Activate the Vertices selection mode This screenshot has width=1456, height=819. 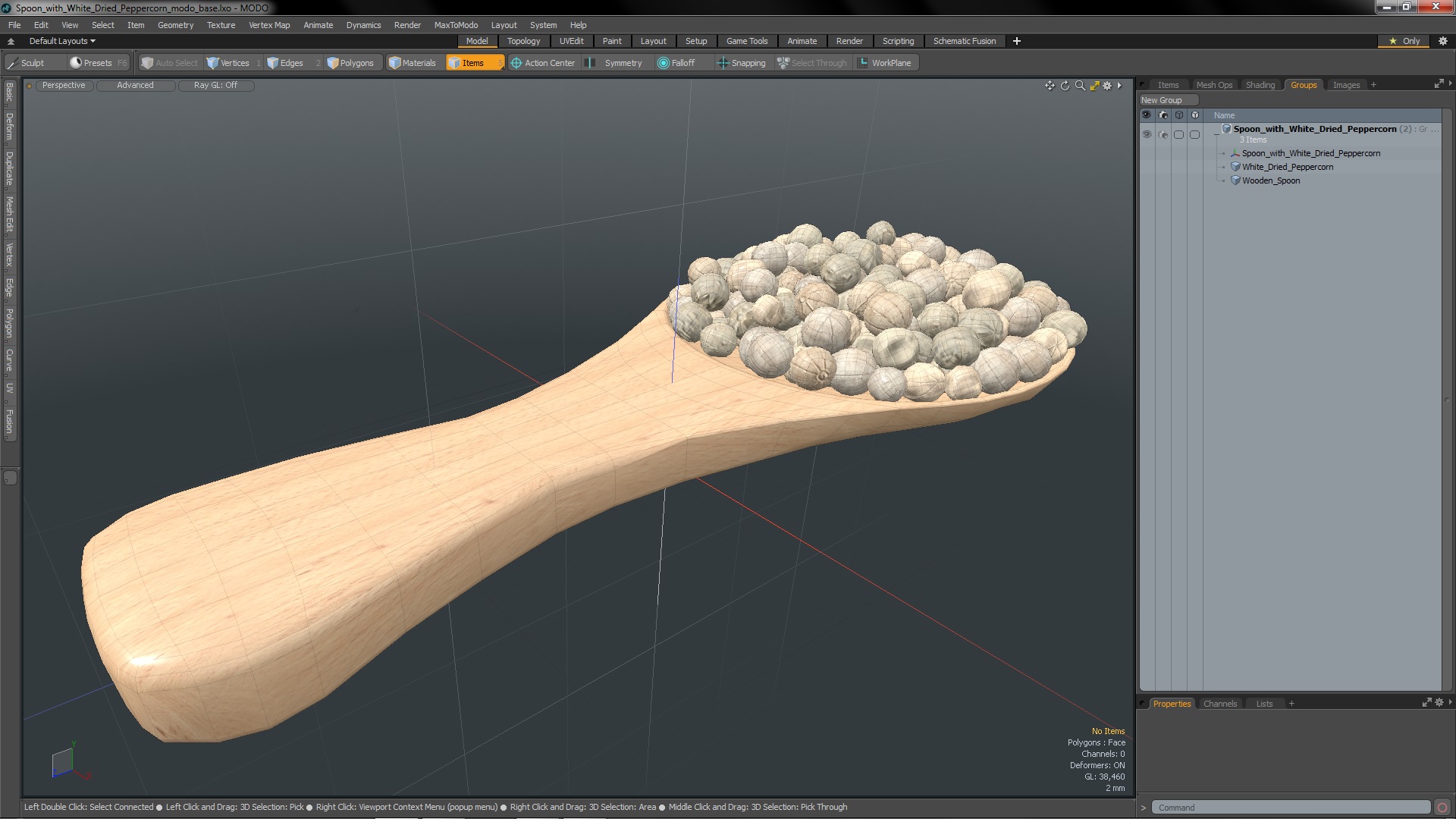[228, 63]
